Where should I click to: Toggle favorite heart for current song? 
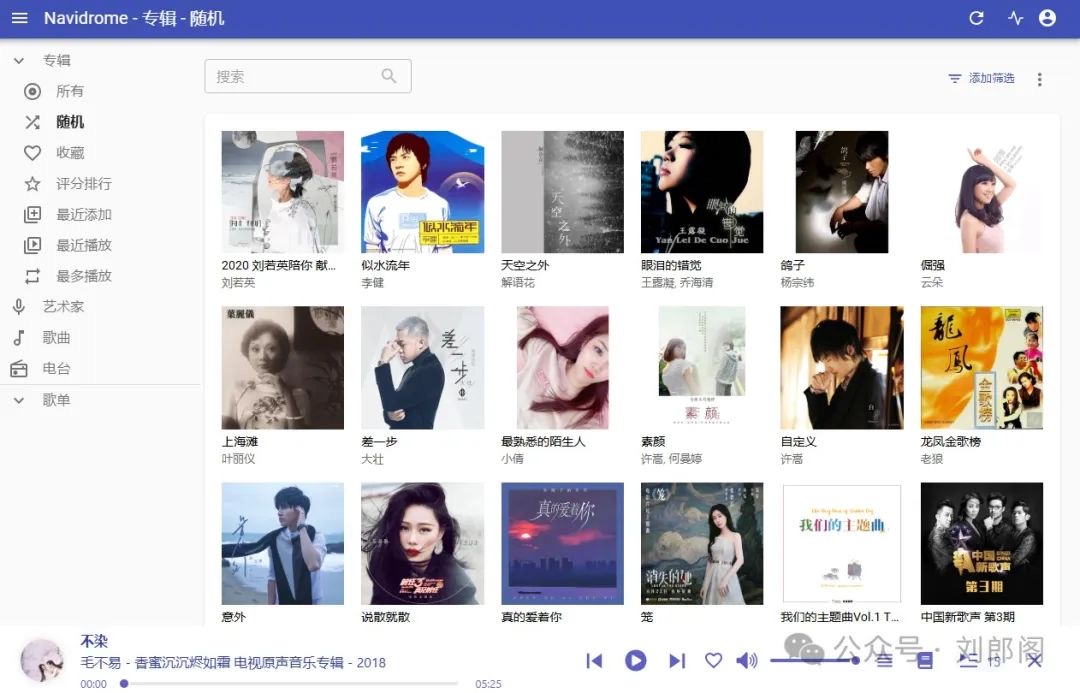pyautogui.click(x=713, y=660)
